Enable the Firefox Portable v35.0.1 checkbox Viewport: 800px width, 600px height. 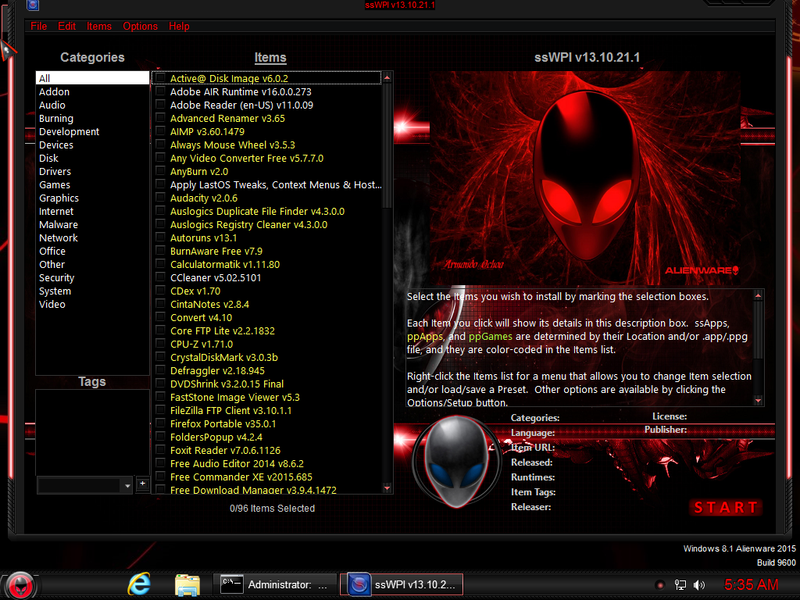point(160,424)
